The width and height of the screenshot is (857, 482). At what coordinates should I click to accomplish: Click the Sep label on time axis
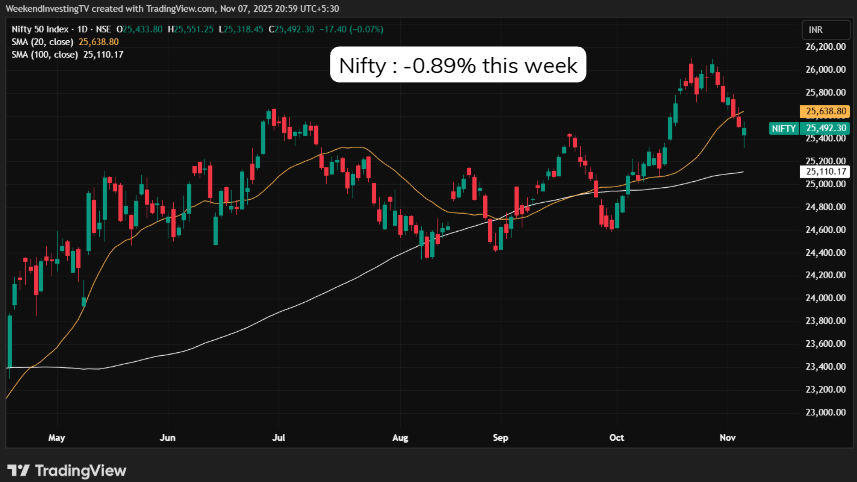pyautogui.click(x=501, y=438)
